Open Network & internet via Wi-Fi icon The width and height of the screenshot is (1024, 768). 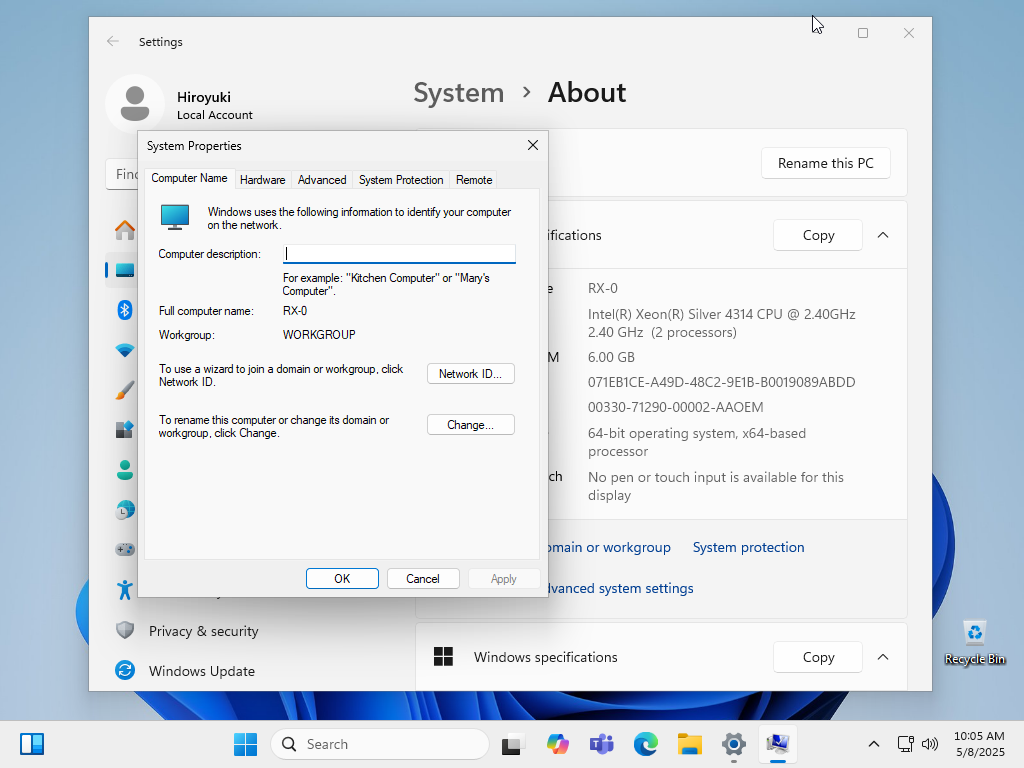(x=125, y=350)
